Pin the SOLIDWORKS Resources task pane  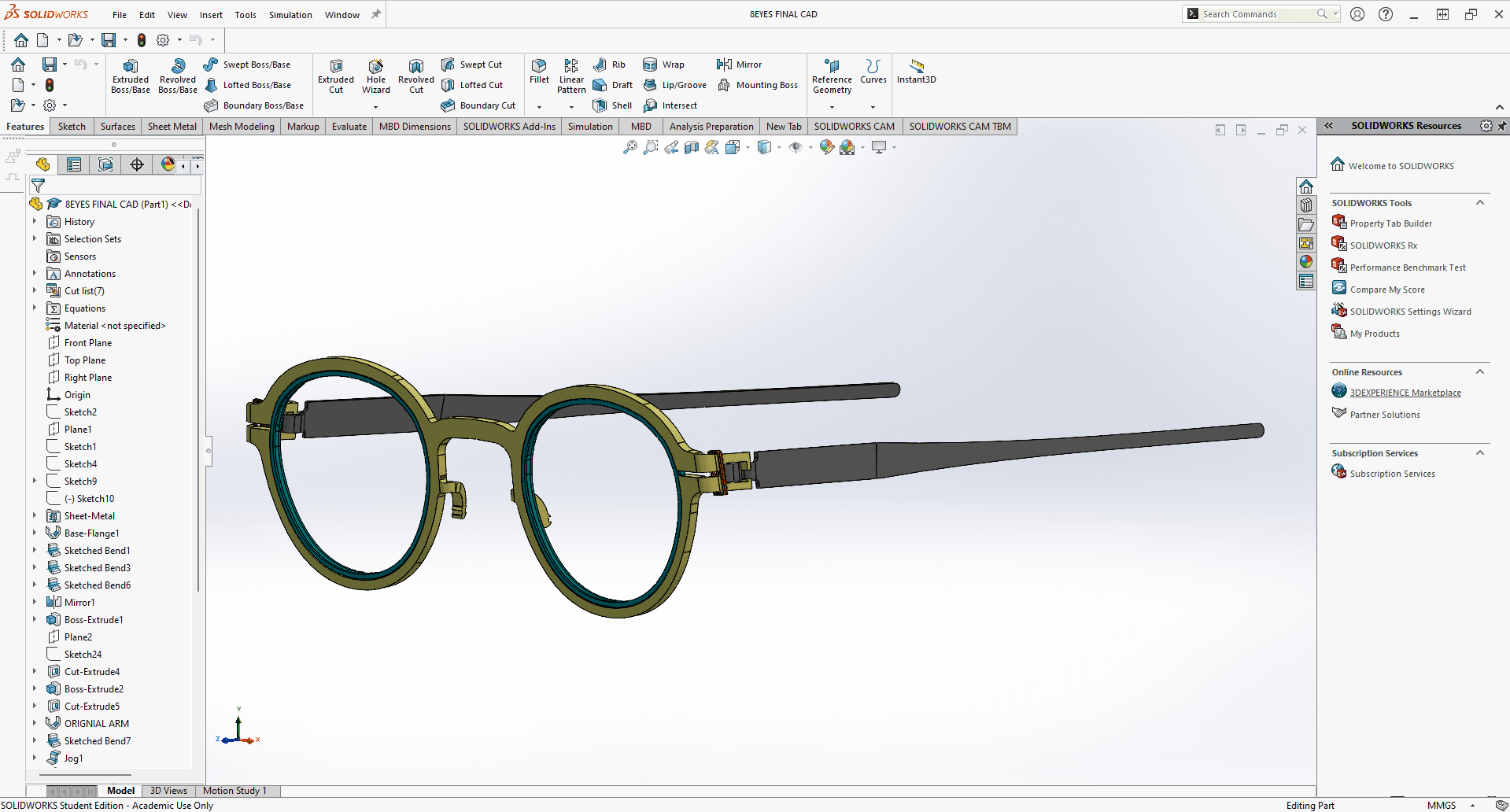[x=1501, y=126]
